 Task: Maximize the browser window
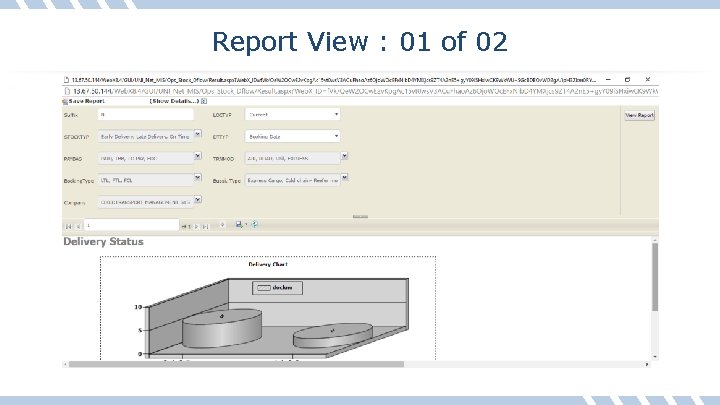[628, 79]
